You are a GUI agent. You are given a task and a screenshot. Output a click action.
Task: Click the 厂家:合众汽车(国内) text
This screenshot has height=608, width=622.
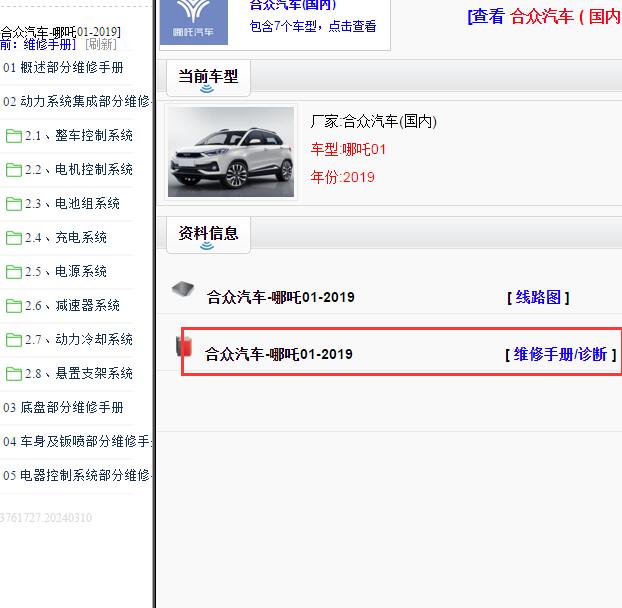[x=374, y=121]
